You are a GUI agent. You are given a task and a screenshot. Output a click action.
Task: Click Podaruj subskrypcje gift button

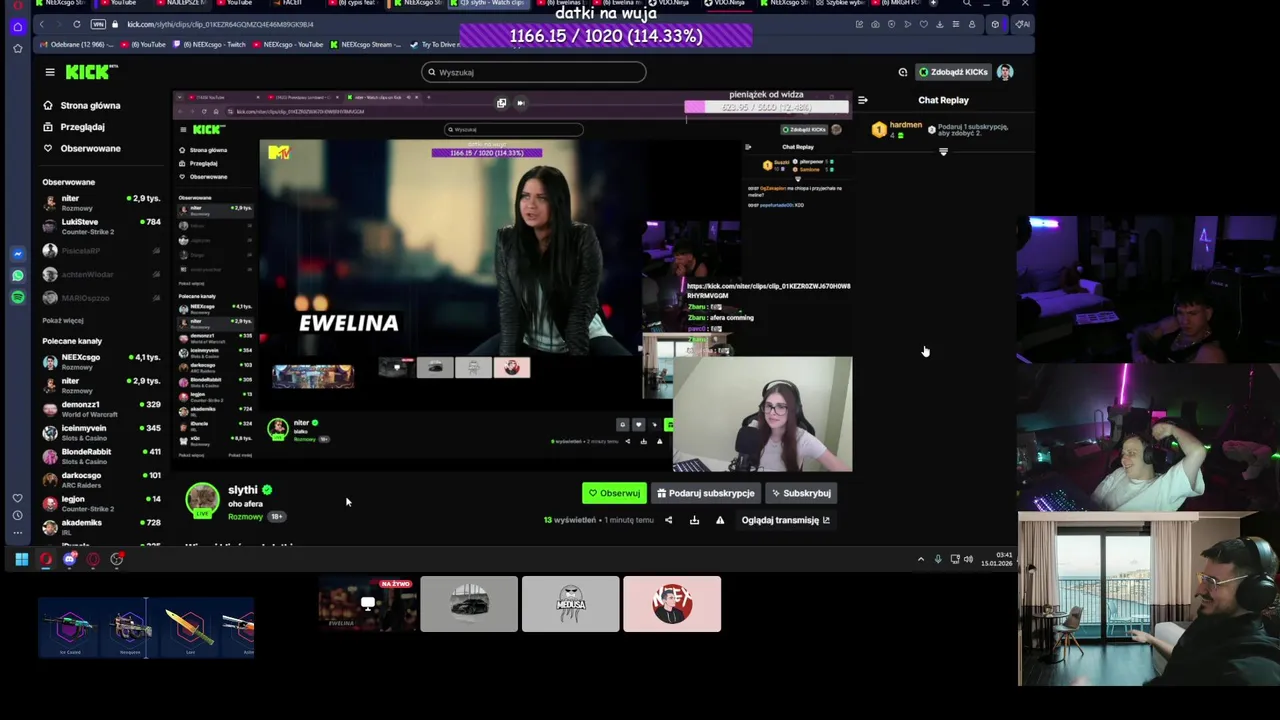[705, 493]
